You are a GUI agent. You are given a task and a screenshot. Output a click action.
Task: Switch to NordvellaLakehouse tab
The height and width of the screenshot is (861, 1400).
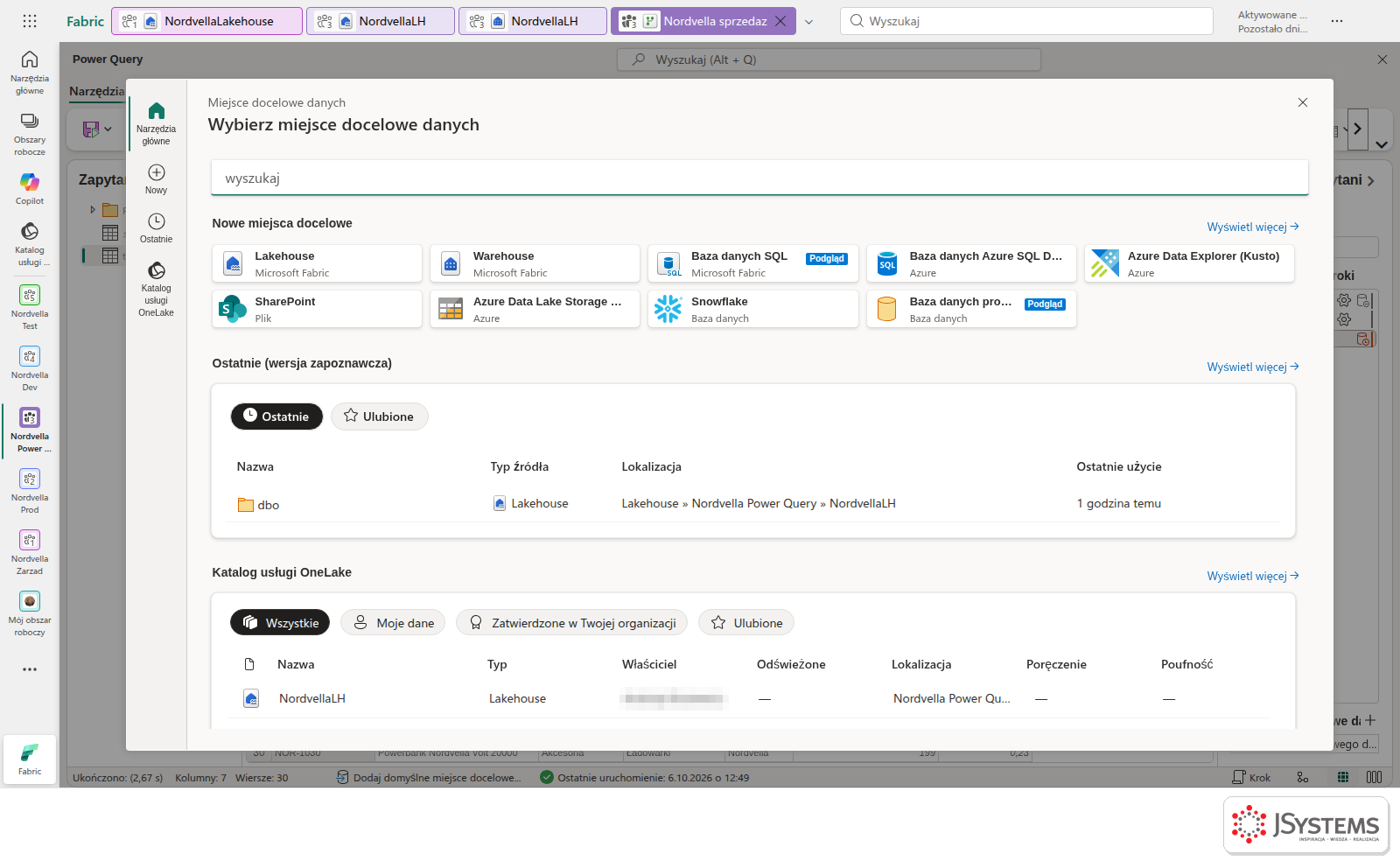(x=208, y=21)
